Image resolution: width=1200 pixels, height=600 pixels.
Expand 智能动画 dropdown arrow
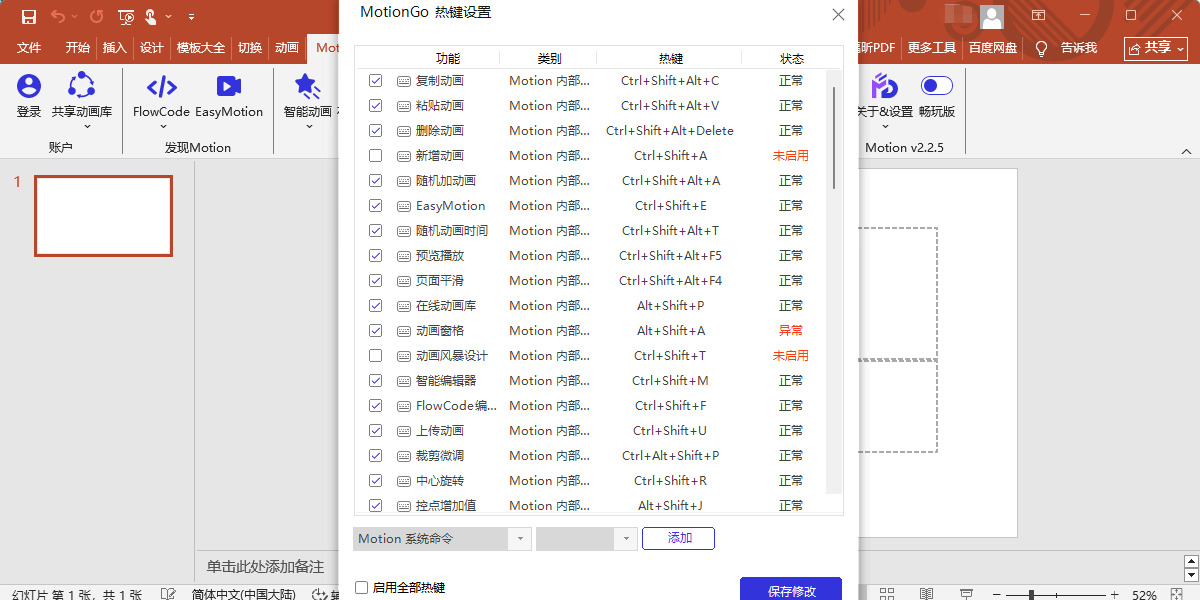pyautogui.click(x=307, y=127)
